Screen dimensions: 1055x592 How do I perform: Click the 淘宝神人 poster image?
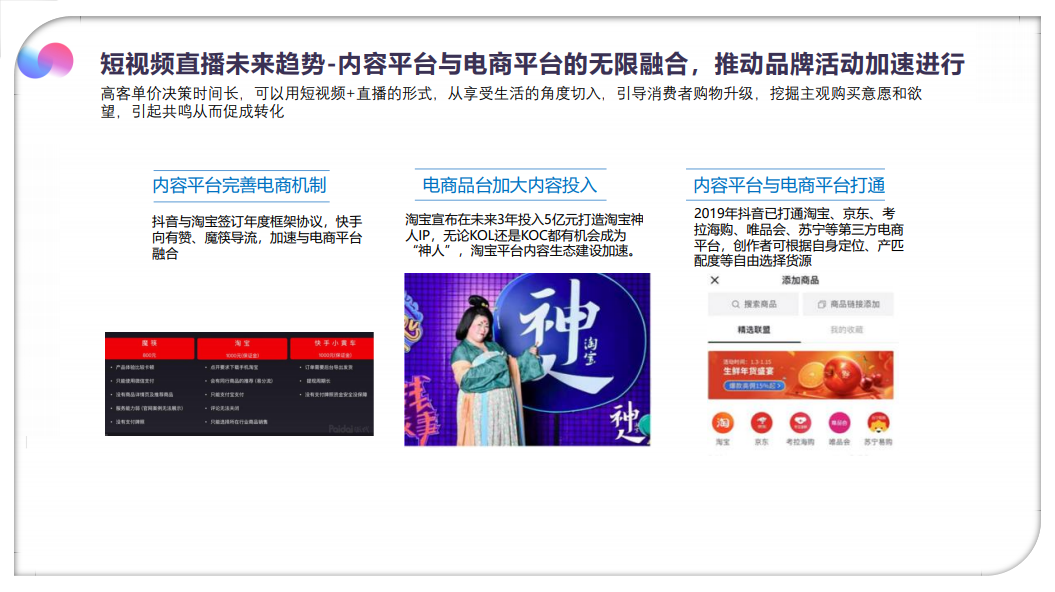(x=527, y=359)
